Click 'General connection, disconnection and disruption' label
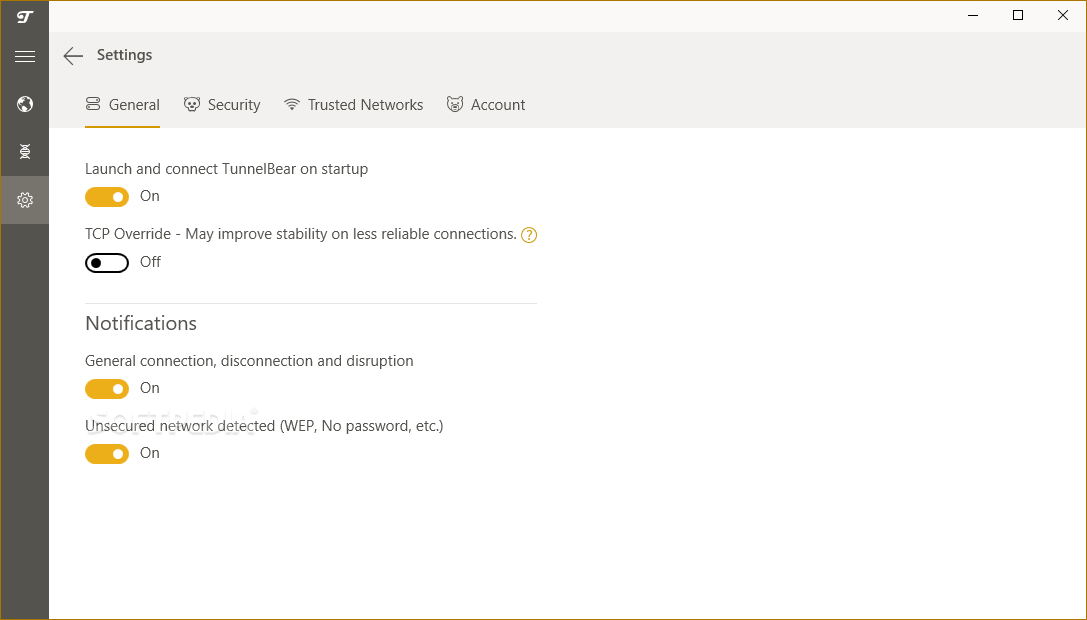This screenshot has height=620, width=1087. 250,361
